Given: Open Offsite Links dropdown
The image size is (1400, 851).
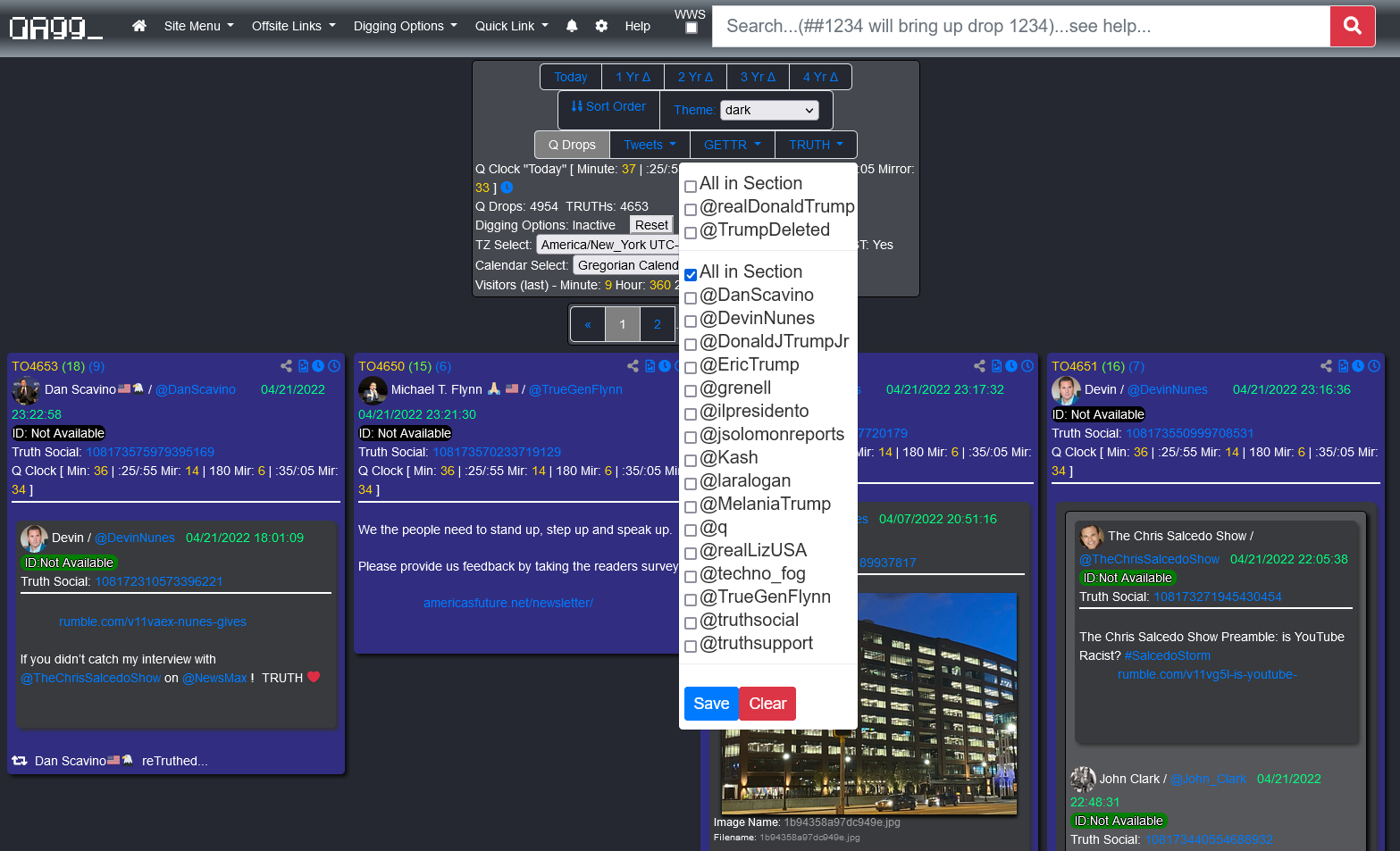Looking at the screenshot, I should pos(293,26).
